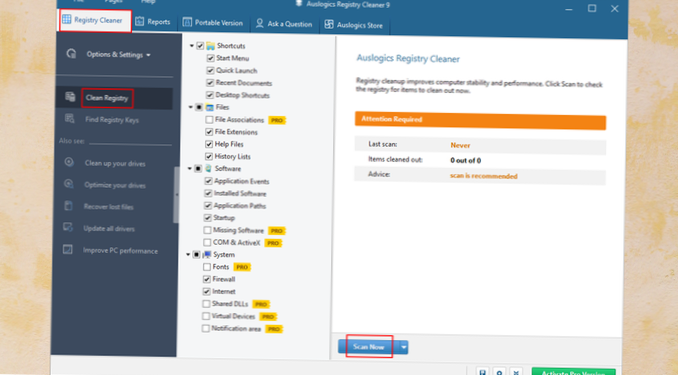Collapse the Files tree group

pyautogui.click(x=191, y=107)
